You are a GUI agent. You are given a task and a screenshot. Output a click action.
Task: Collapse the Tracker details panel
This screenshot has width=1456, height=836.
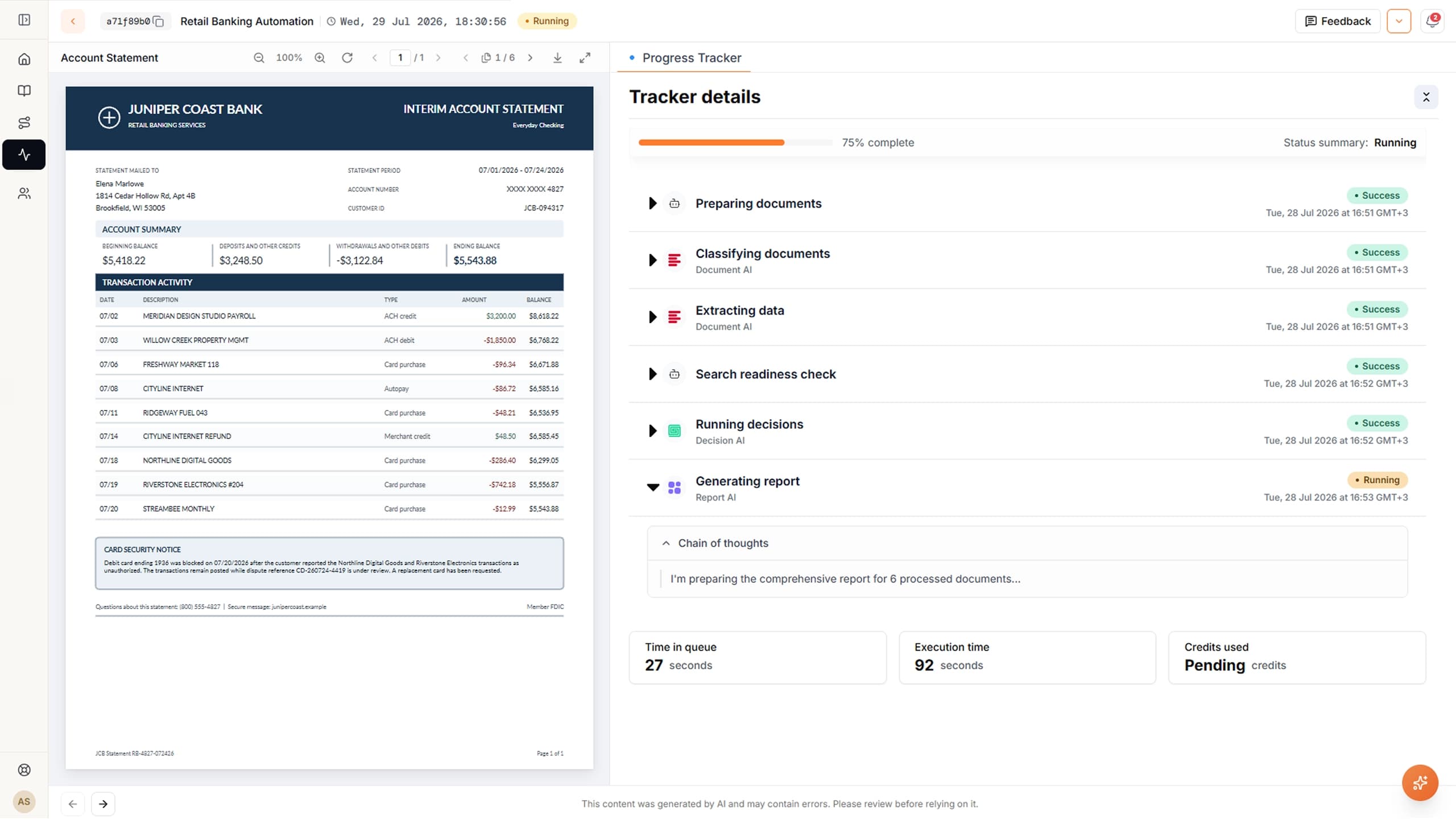(1426, 97)
